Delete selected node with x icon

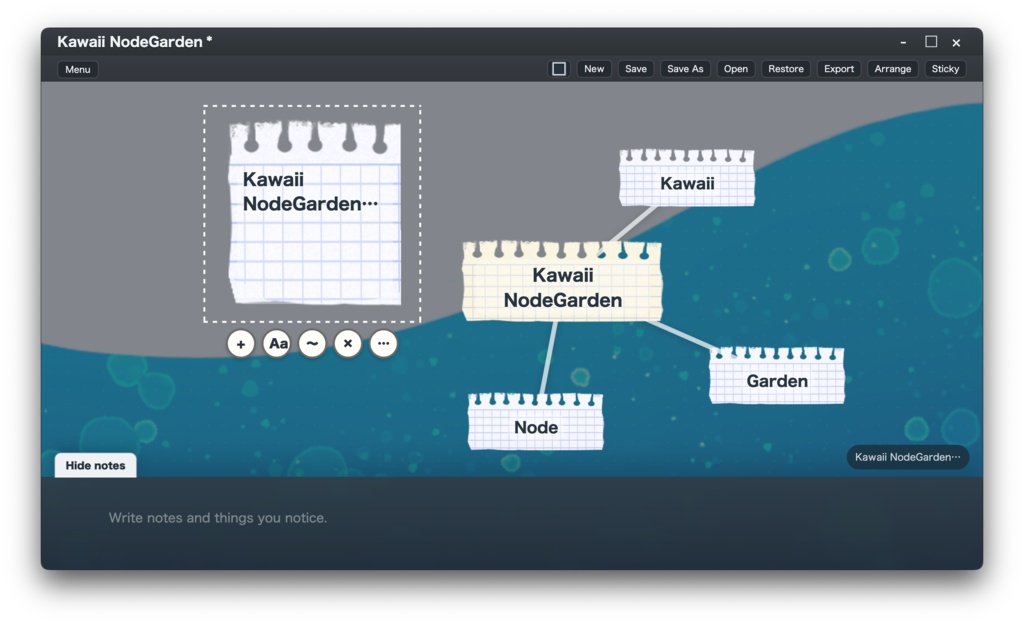point(348,343)
